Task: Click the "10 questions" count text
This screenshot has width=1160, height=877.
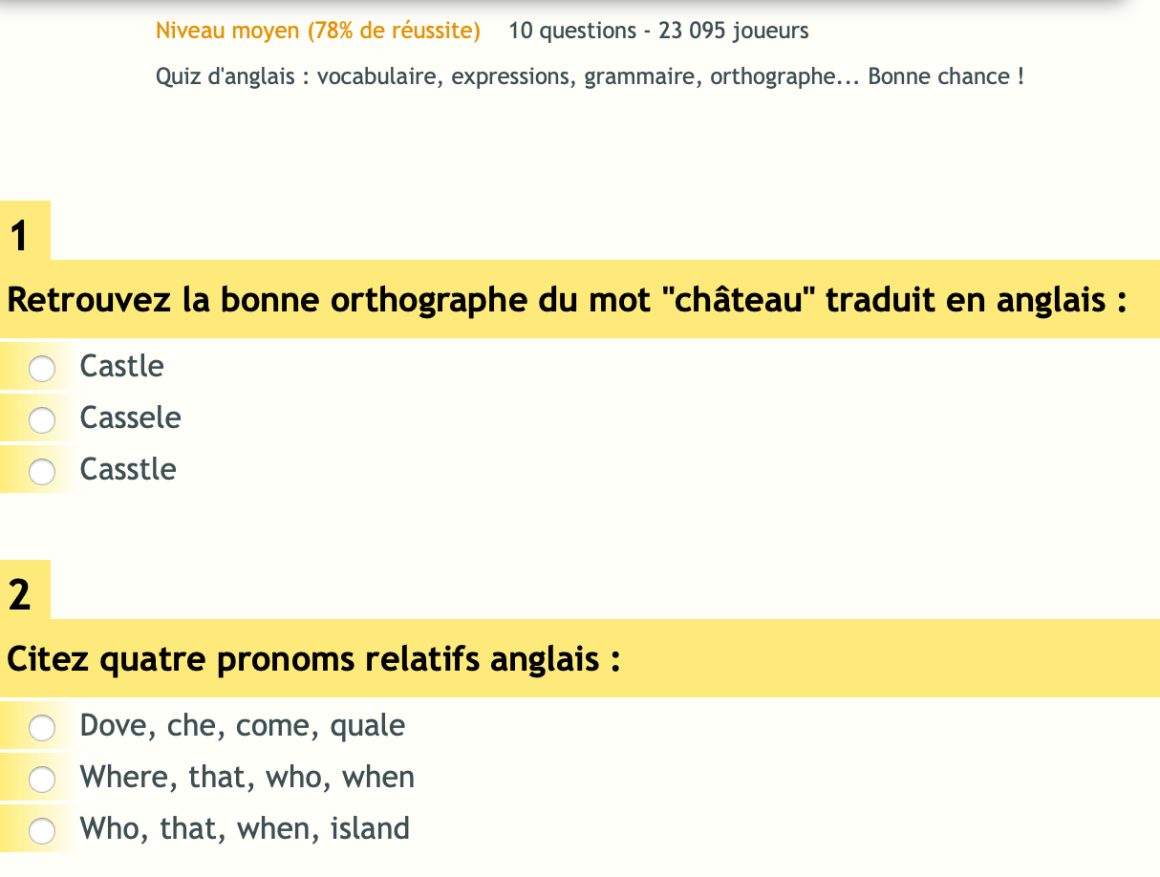Action: coord(572,31)
